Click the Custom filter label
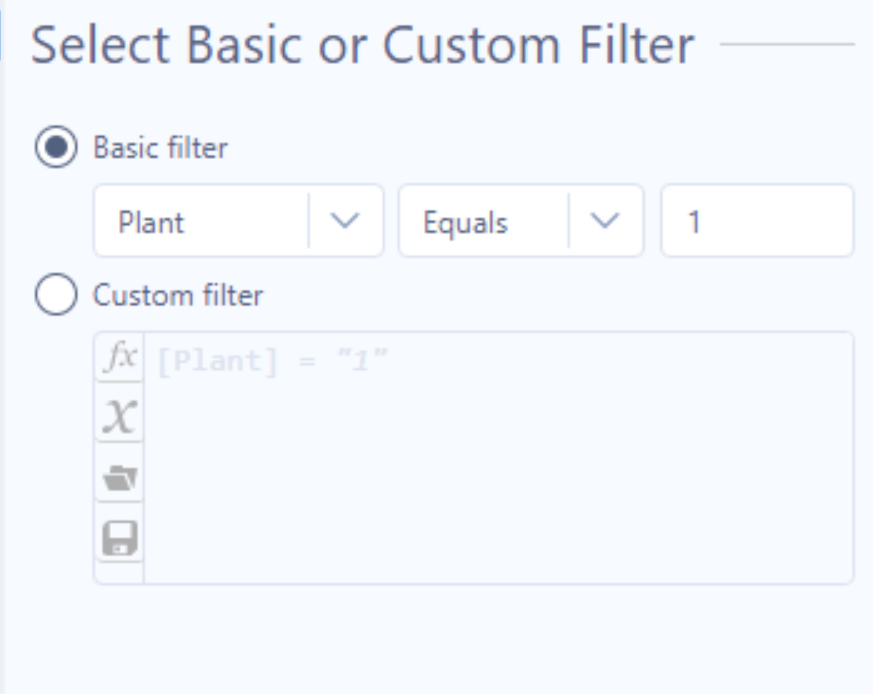Viewport: 873px width, 694px height. (177, 295)
